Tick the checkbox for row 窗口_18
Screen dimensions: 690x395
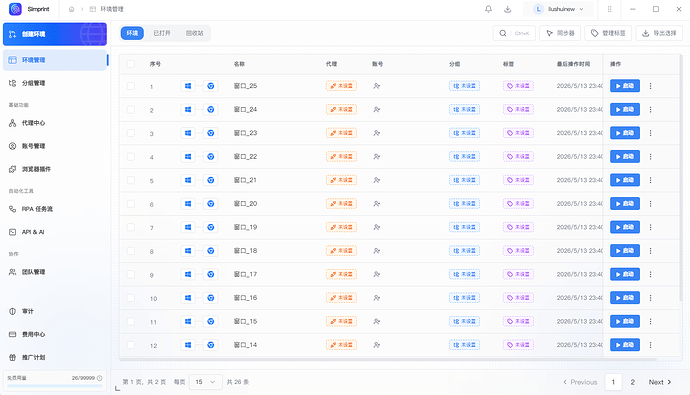[131, 251]
